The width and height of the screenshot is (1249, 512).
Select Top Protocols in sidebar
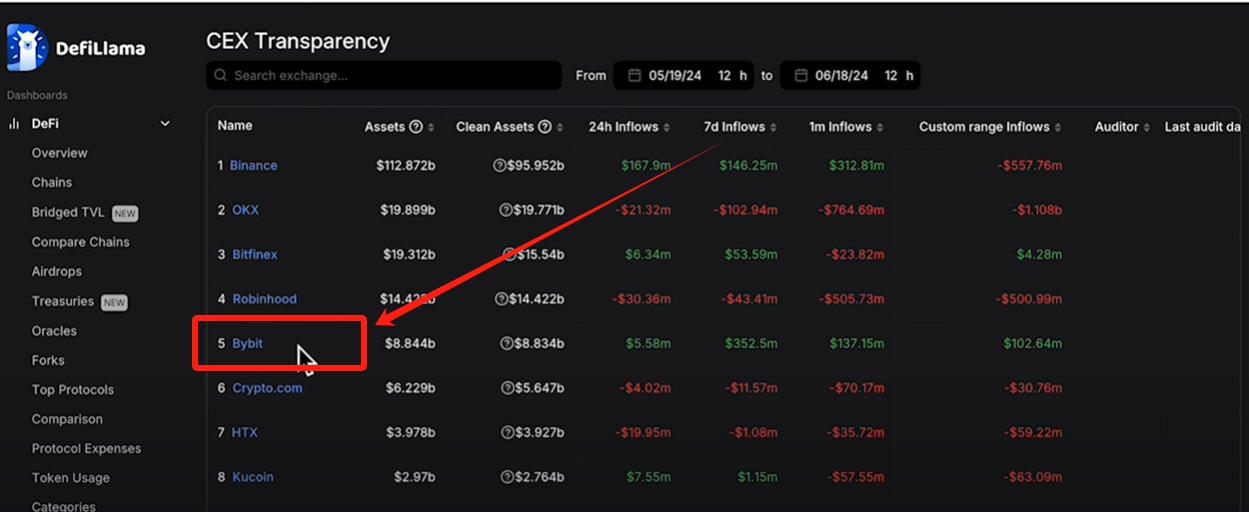click(x=72, y=390)
